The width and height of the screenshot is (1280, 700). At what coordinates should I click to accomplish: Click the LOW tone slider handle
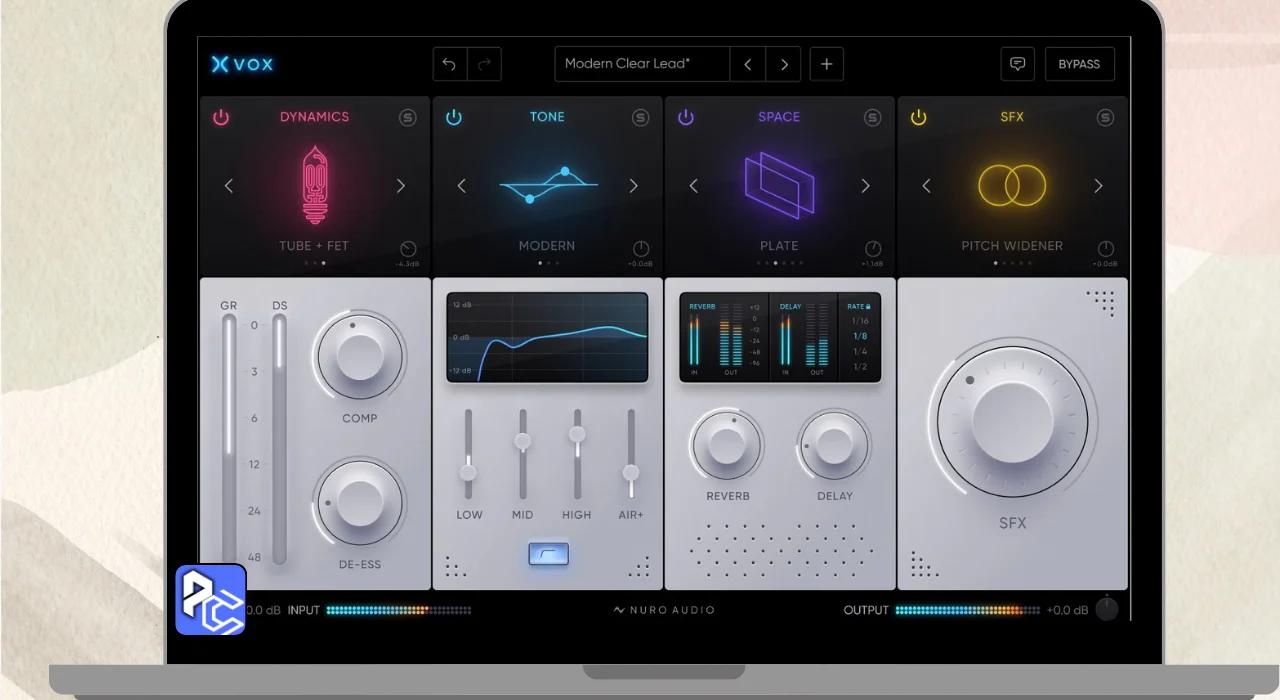[467, 472]
